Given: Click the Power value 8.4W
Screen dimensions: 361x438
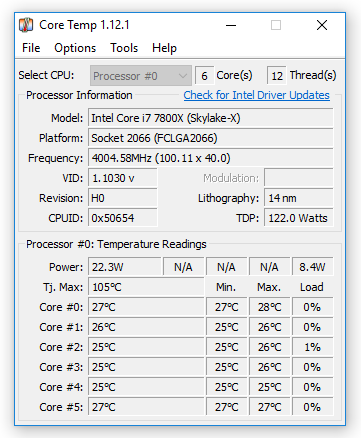Looking at the screenshot, I should point(313,267).
